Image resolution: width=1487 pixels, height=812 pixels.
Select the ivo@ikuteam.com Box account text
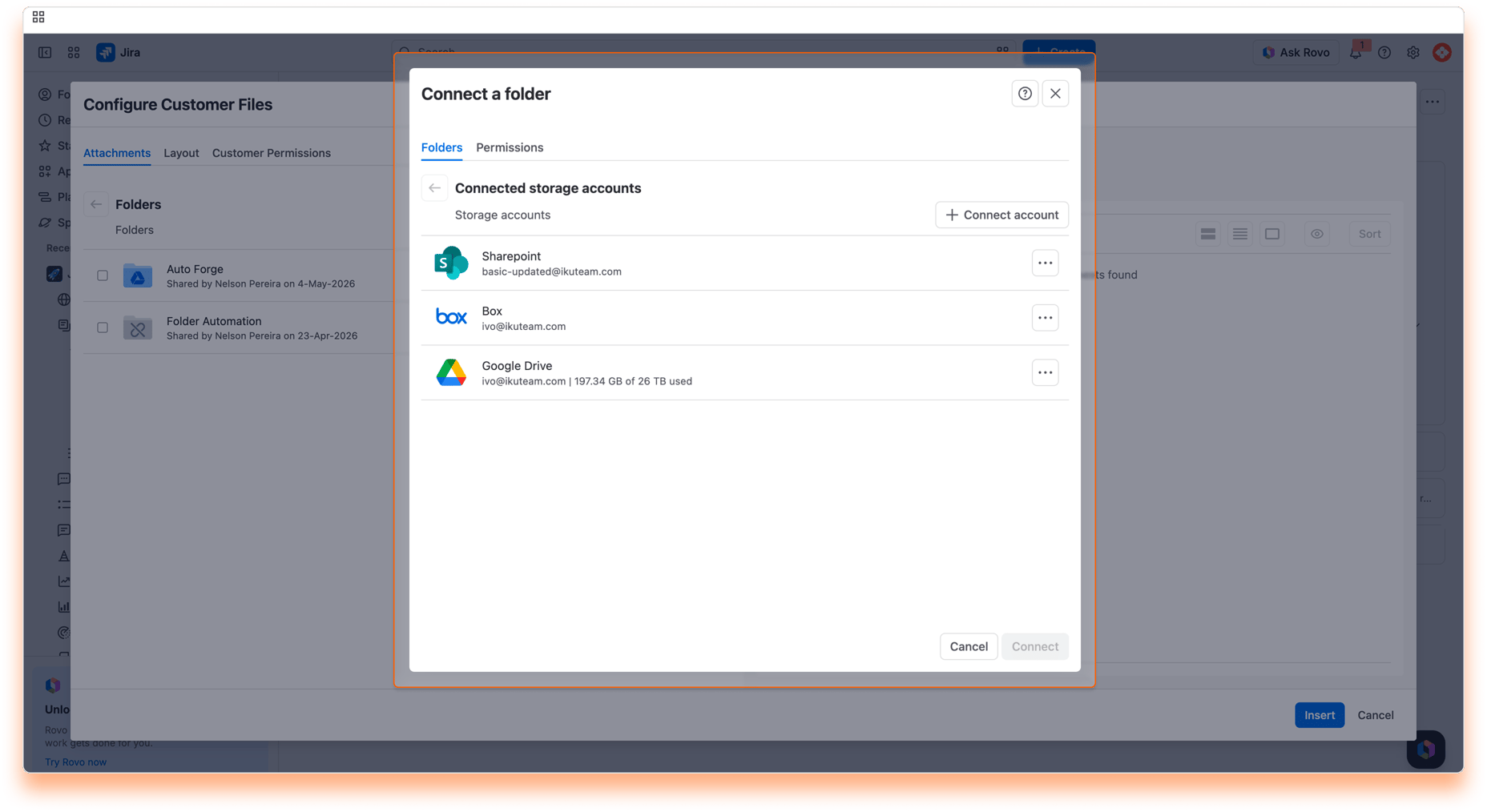pos(523,327)
